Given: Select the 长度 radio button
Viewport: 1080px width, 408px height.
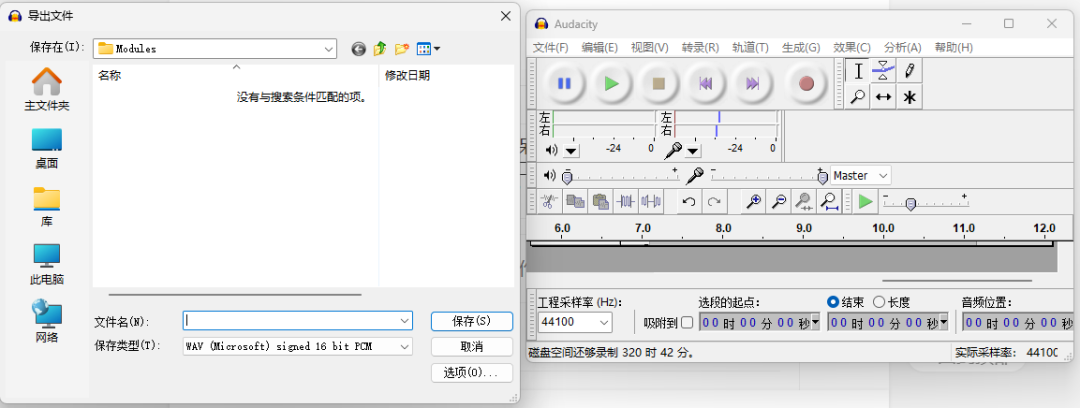Looking at the screenshot, I should click(879, 302).
